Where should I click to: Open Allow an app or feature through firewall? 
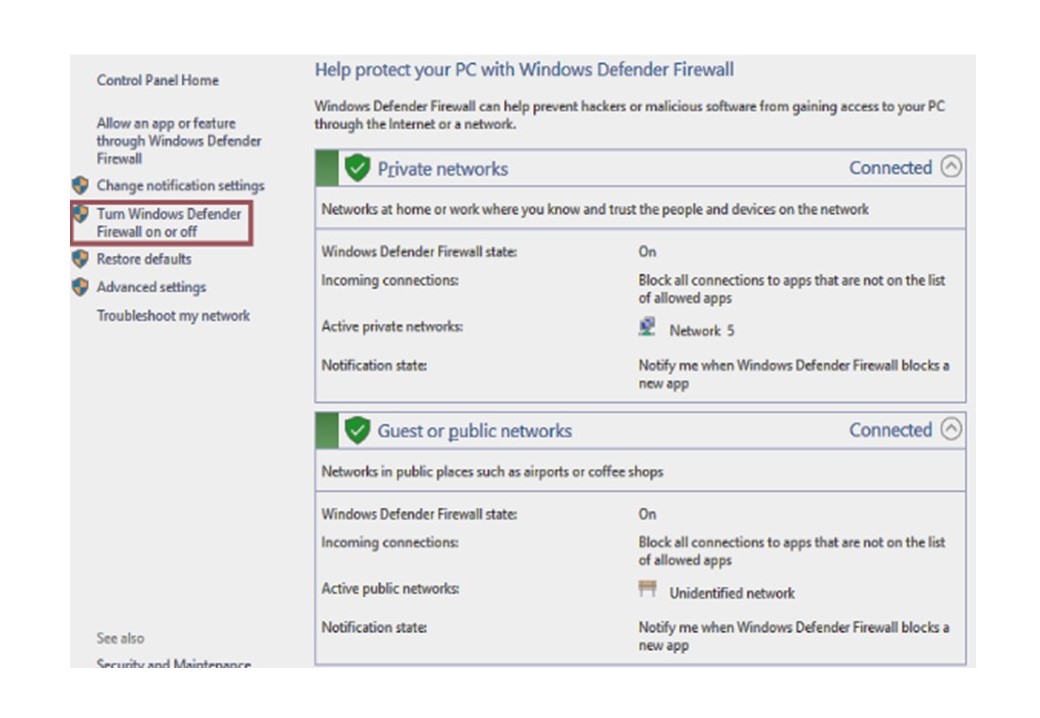coord(179,141)
